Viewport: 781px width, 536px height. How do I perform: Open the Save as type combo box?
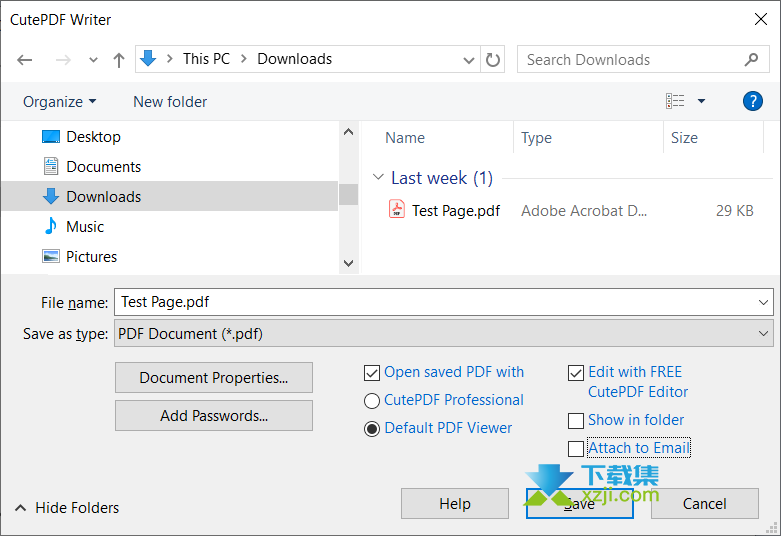click(443, 333)
